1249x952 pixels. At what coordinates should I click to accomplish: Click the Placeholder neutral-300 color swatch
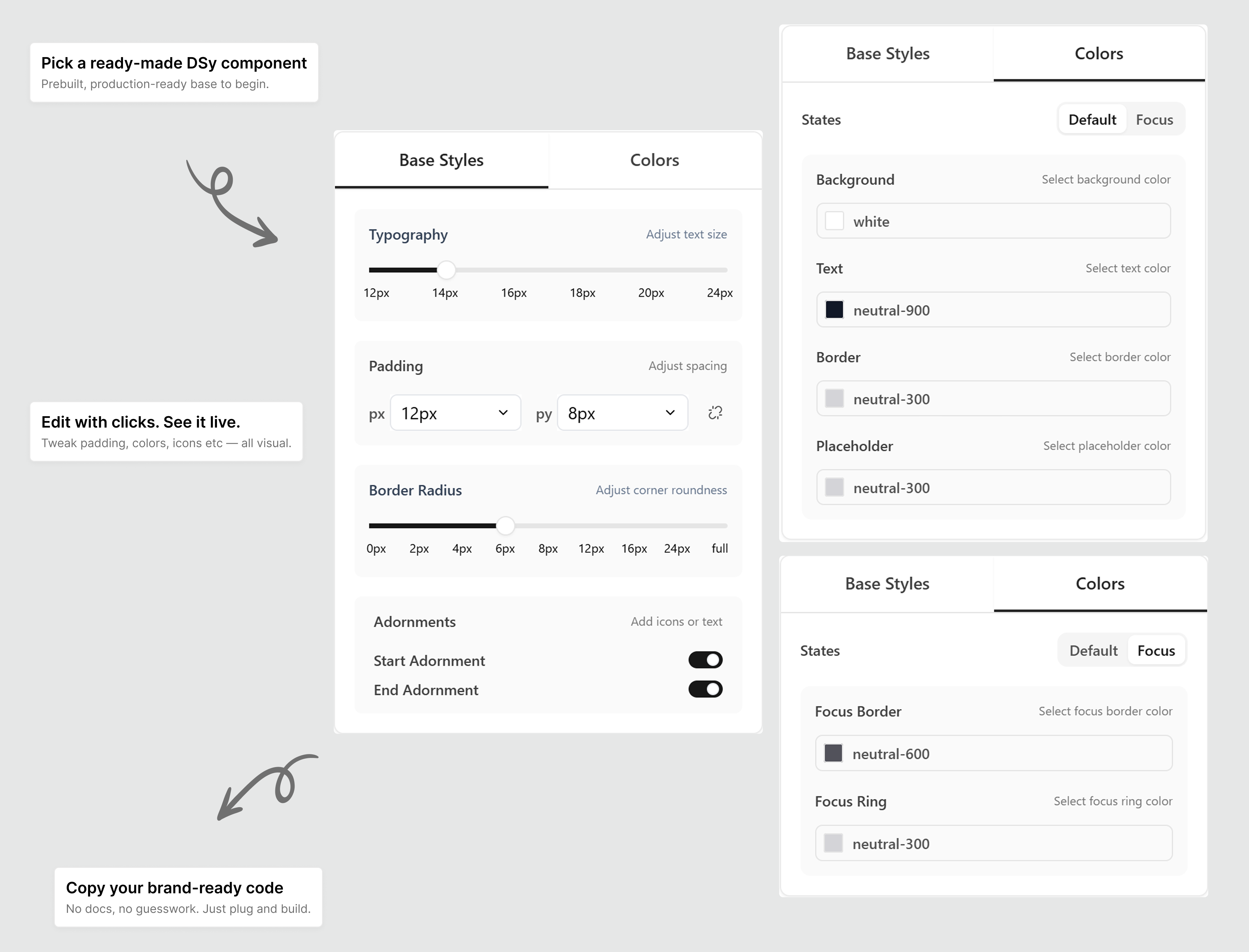[834, 487]
